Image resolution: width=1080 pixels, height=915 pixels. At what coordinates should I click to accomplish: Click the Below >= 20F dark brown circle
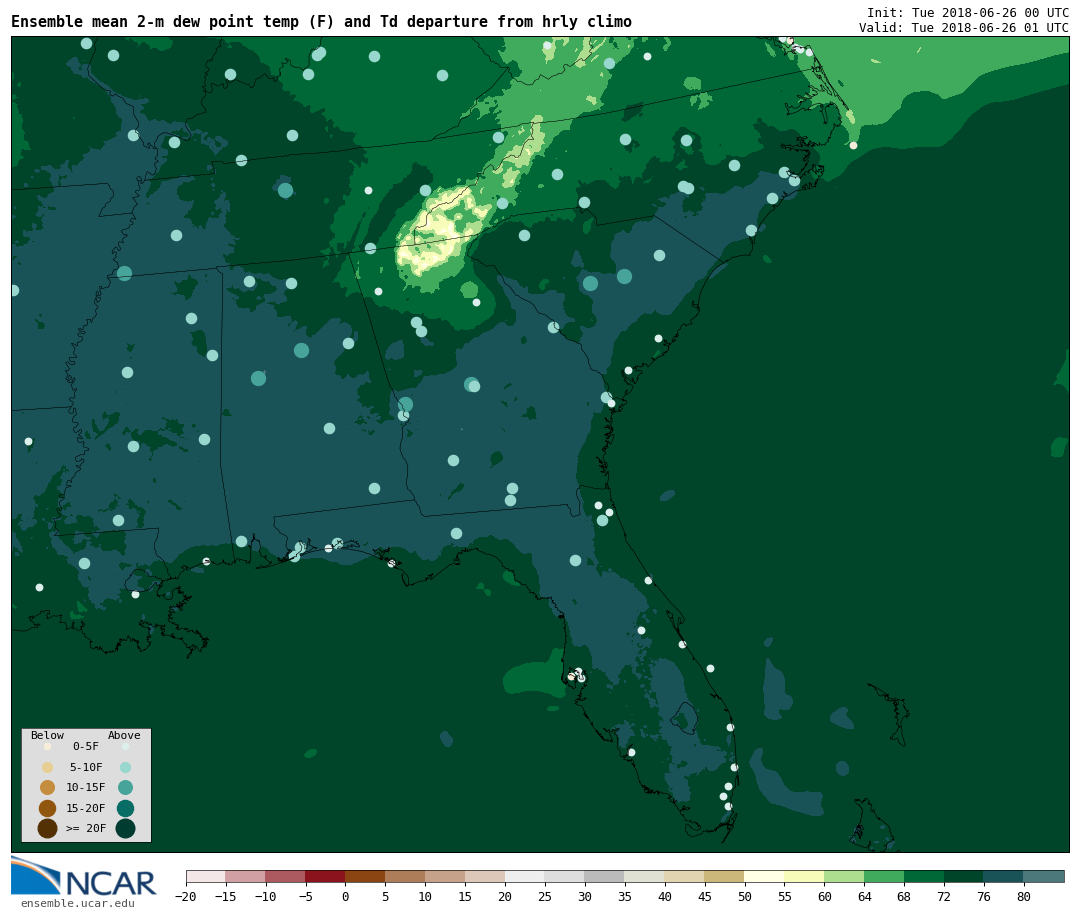click(48, 828)
